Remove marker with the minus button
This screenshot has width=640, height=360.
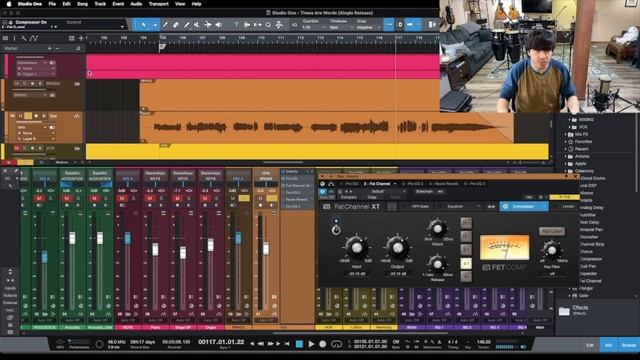(57, 48)
